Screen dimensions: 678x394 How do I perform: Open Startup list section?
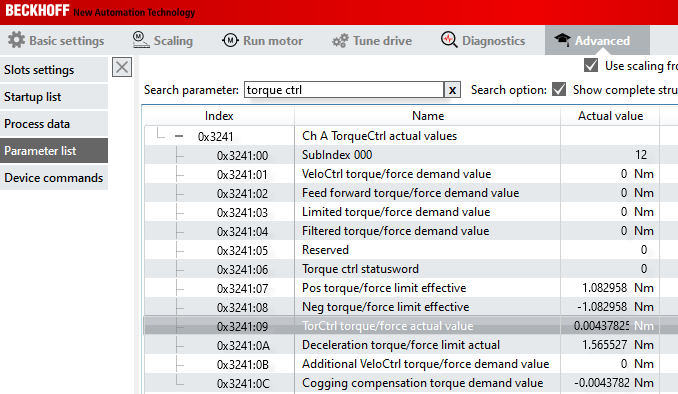point(54,97)
